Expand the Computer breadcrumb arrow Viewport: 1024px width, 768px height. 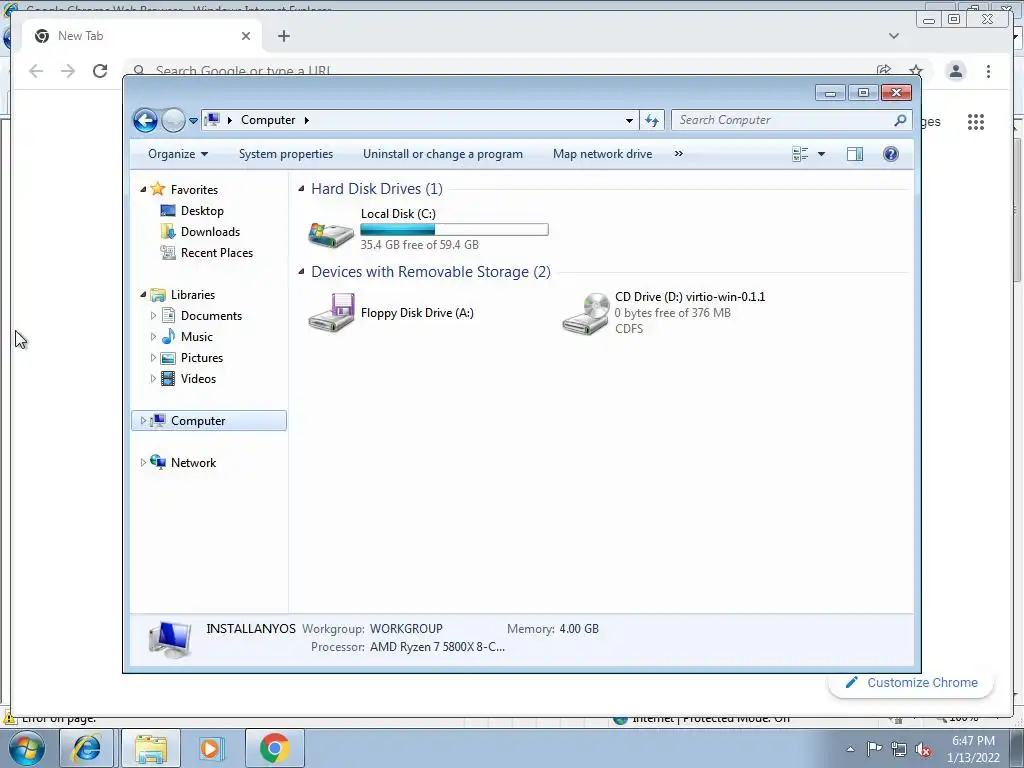(x=306, y=120)
